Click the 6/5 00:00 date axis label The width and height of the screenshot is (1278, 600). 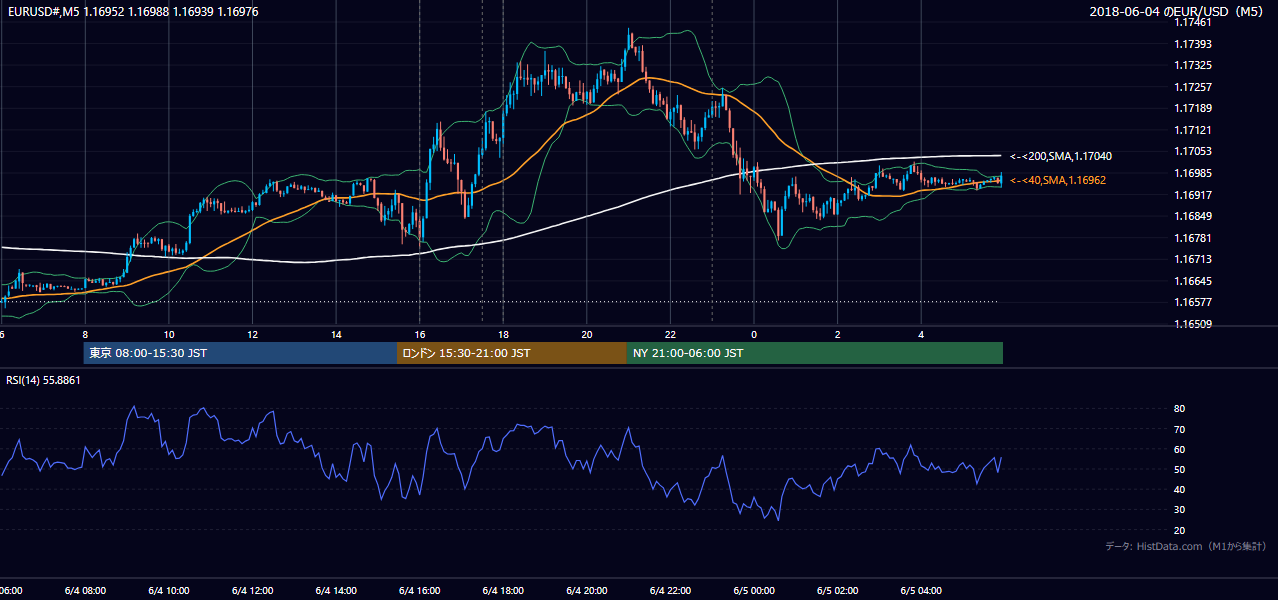pyautogui.click(x=754, y=591)
